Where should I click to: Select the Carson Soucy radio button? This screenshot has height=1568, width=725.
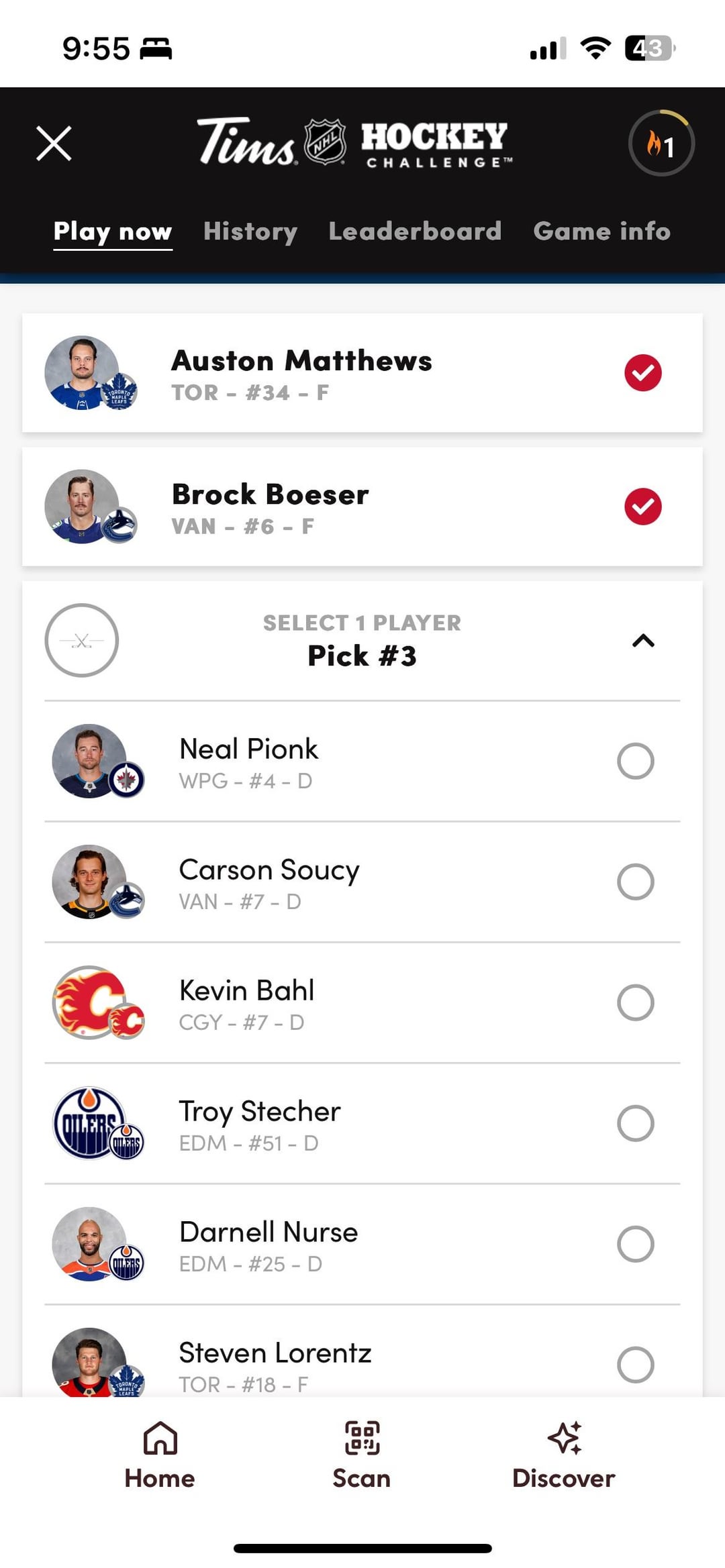pyautogui.click(x=635, y=882)
